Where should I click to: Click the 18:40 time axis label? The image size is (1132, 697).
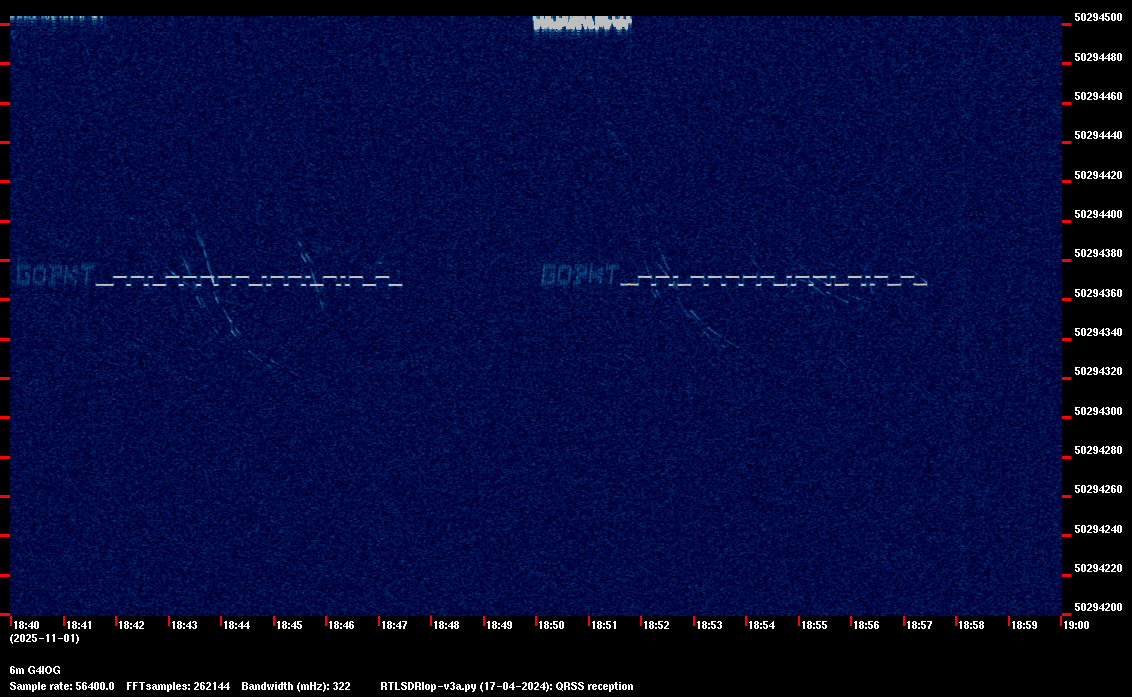pyautogui.click(x=27, y=625)
